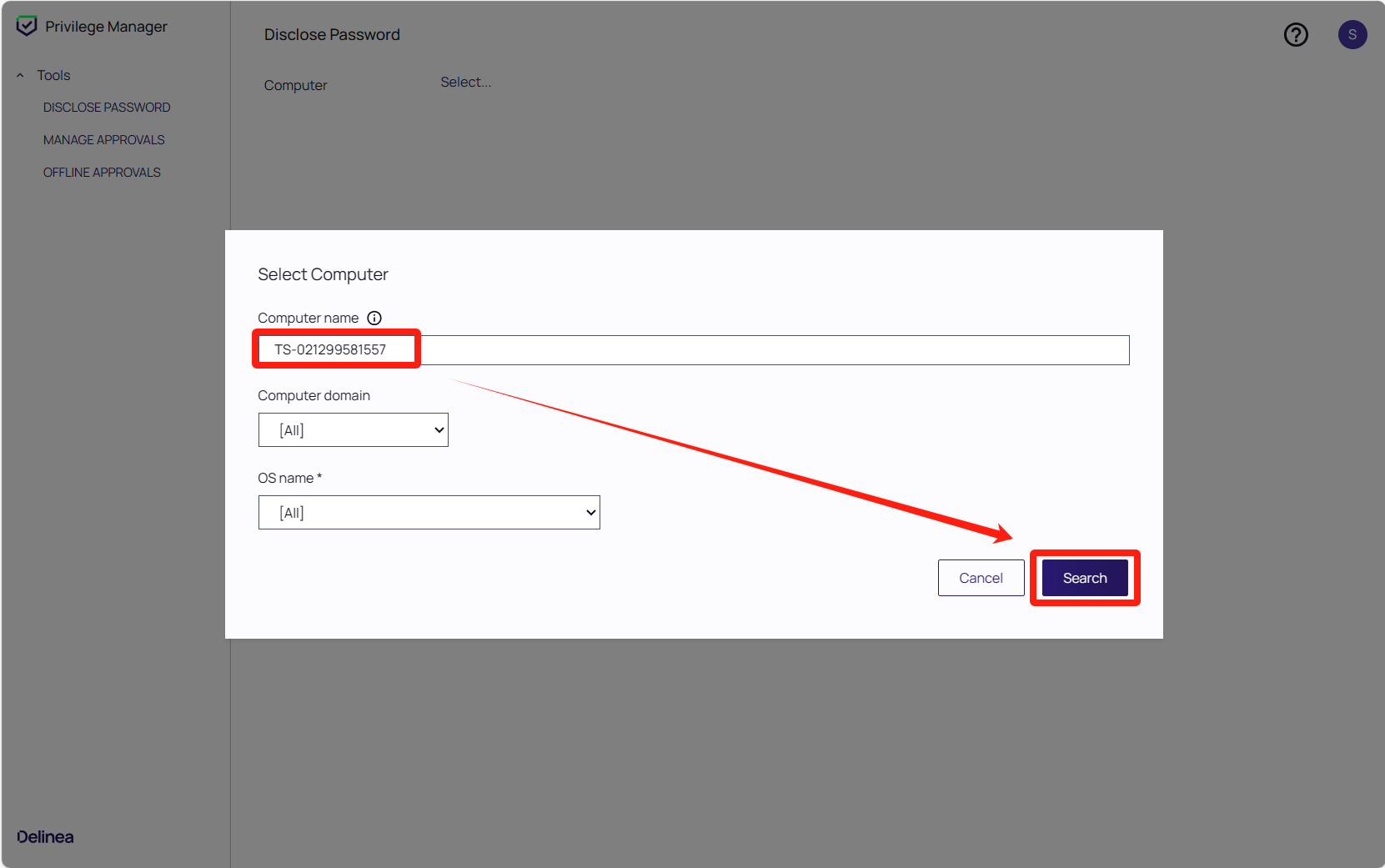Click the Computer field label
The height and width of the screenshot is (868, 1385).
pyautogui.click(x=295, y=85)
